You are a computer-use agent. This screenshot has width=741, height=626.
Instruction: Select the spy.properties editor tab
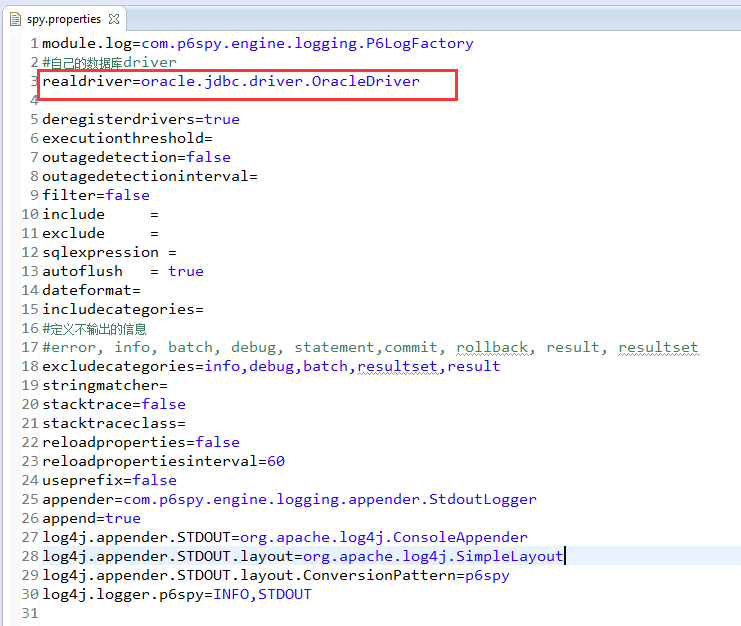(x=64, y=19)
